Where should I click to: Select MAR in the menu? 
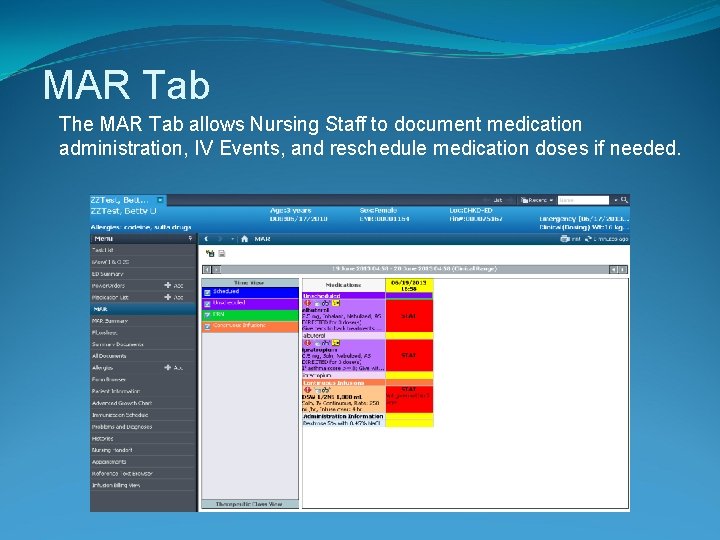pyautogui.click(x=143, y=309)
